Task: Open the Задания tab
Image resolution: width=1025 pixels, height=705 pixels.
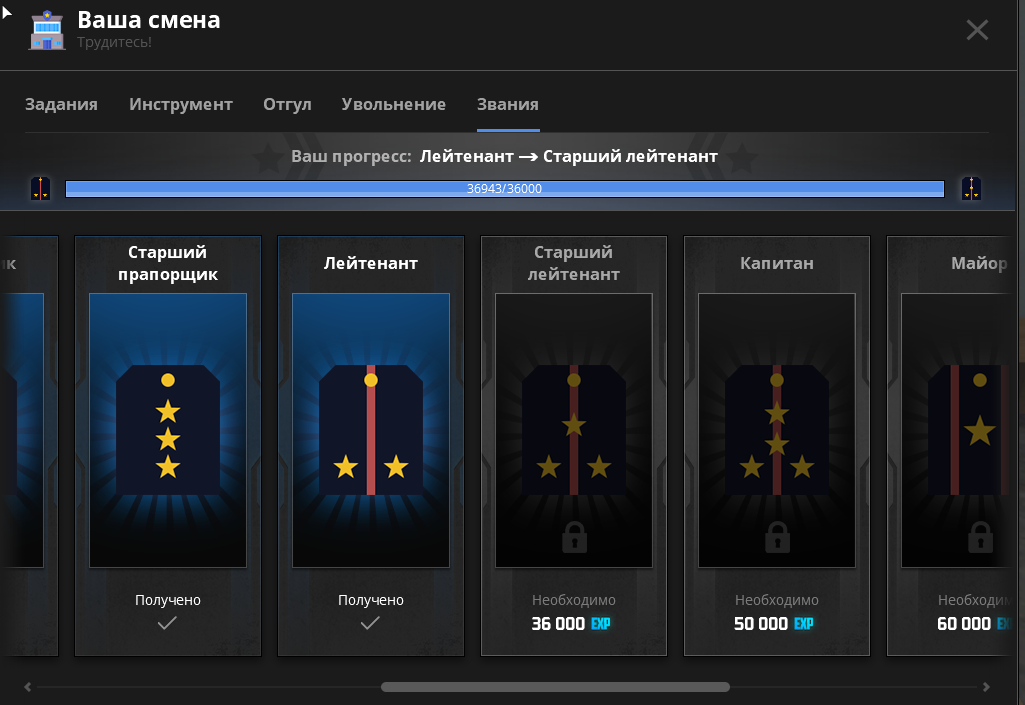Action: coord(61,105)
